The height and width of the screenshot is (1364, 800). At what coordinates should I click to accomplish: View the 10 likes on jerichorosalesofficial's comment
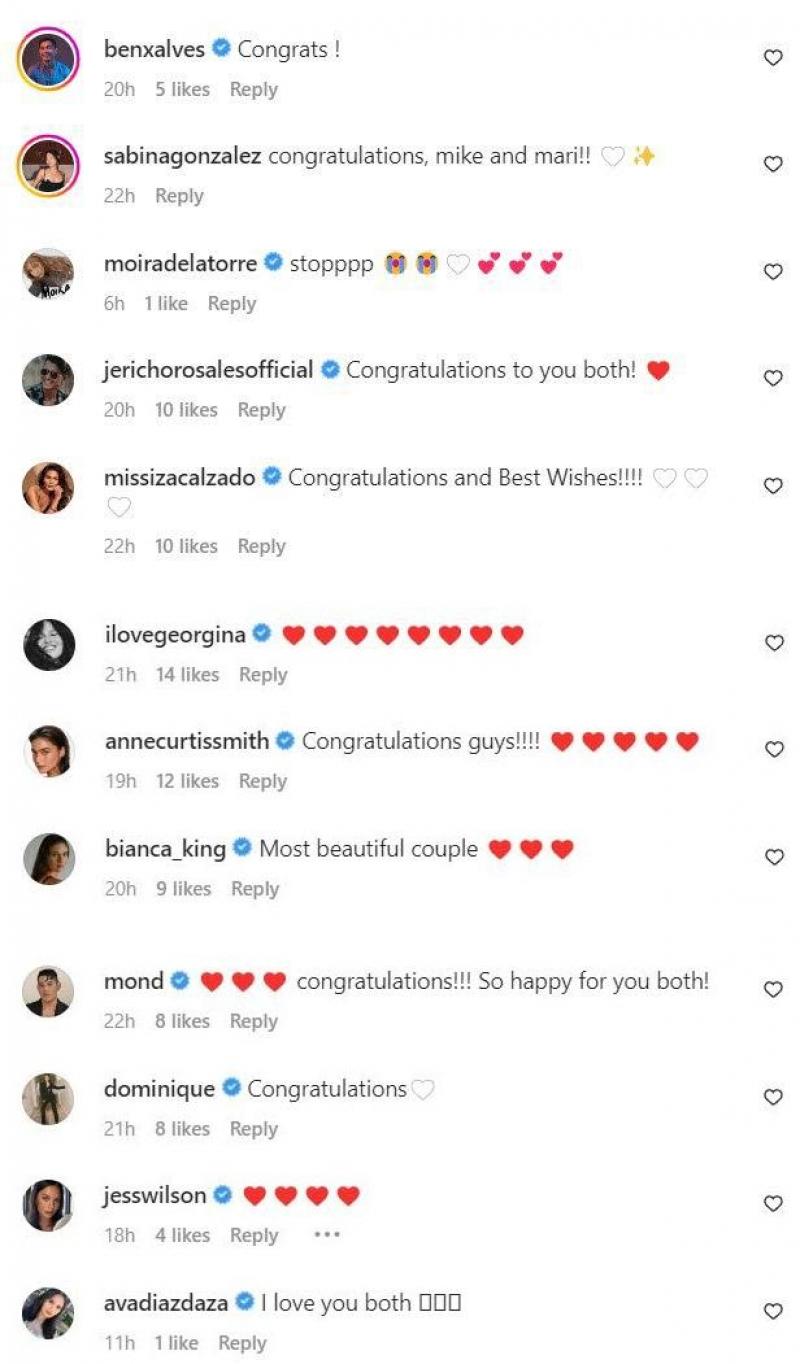tap(186, 410)
